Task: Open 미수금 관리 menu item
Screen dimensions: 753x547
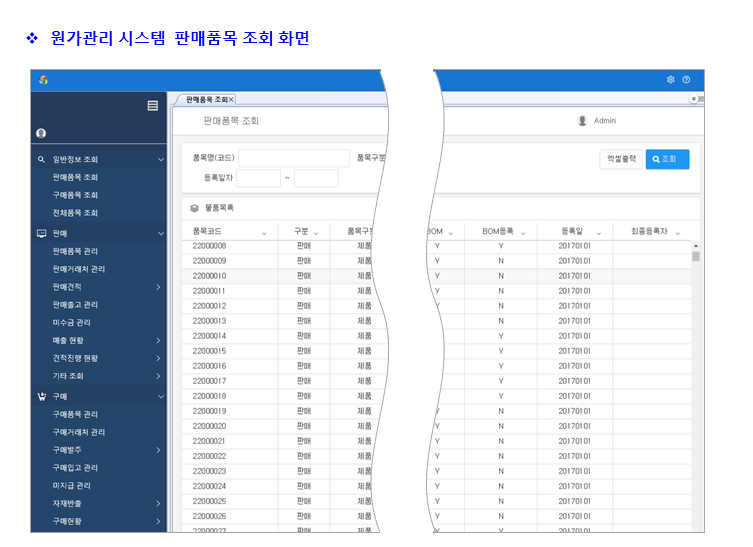Action: pos(72,322)
